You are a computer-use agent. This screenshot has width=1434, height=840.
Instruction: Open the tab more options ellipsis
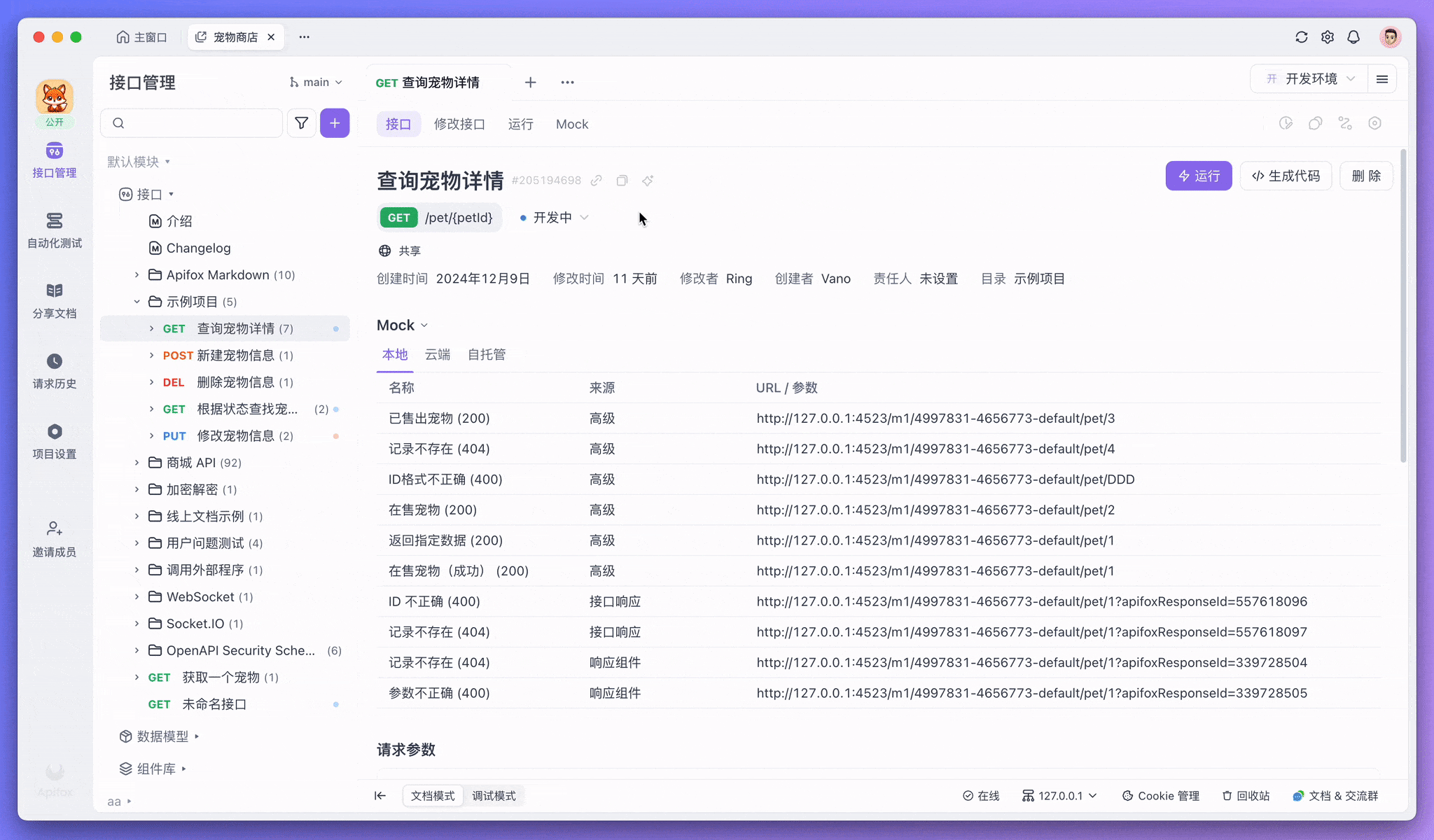pos(567,83)
